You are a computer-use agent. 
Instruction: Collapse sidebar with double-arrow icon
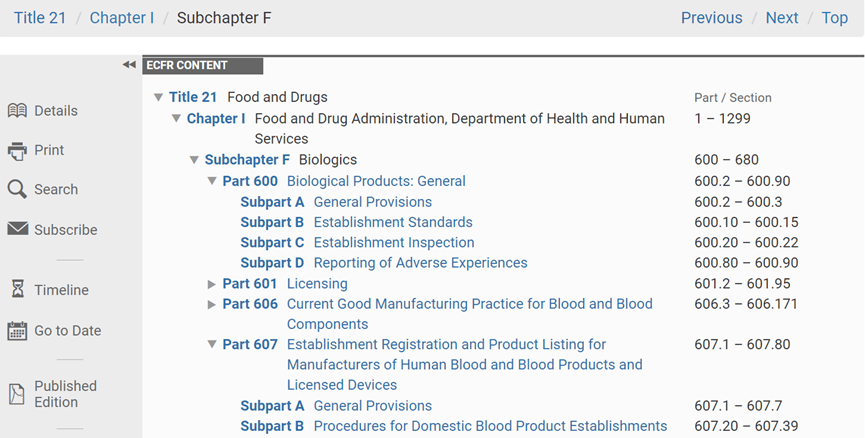pos(129,65)
